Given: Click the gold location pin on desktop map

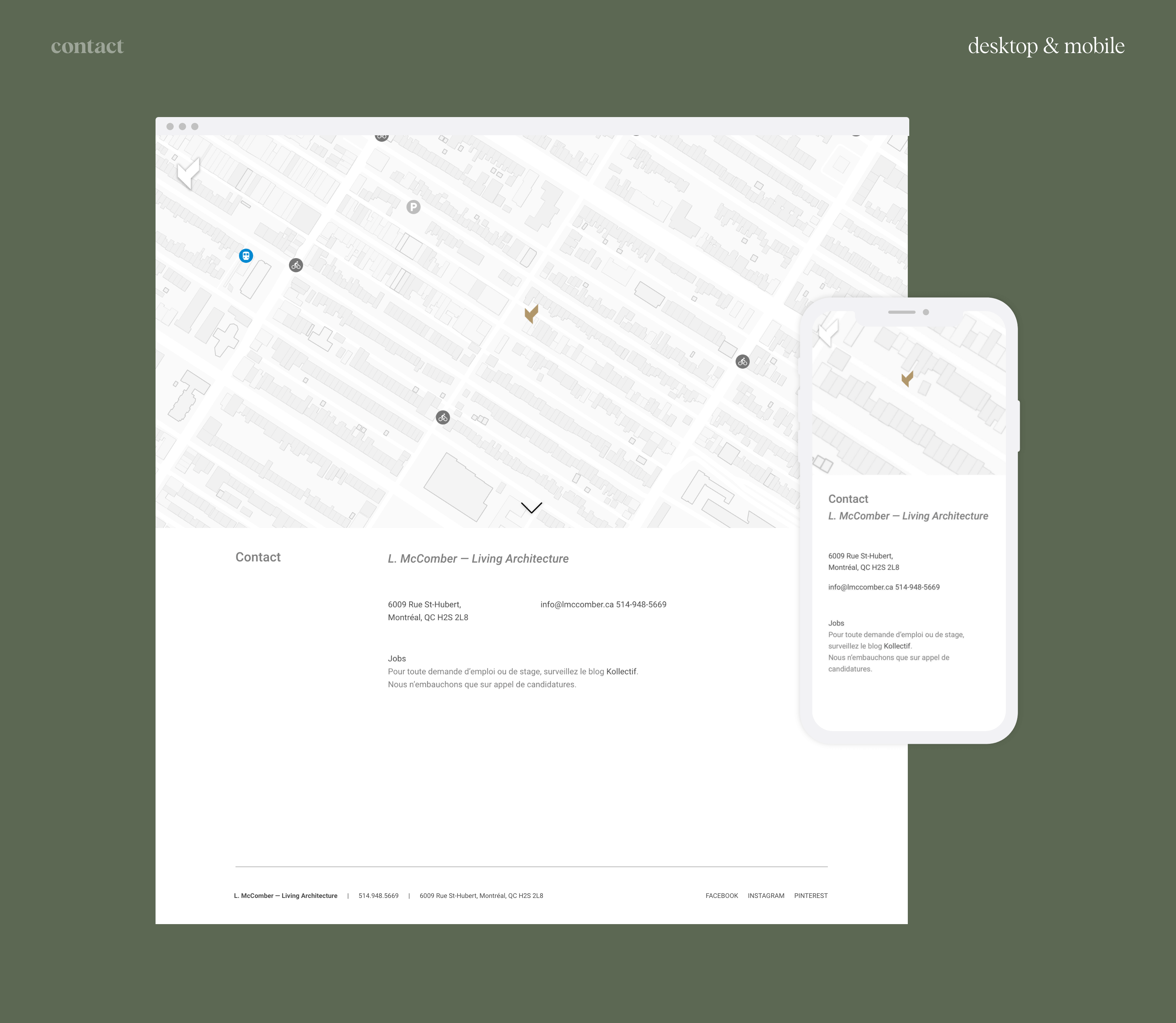Looking at the screenshot, I should (x=531, y=313).
